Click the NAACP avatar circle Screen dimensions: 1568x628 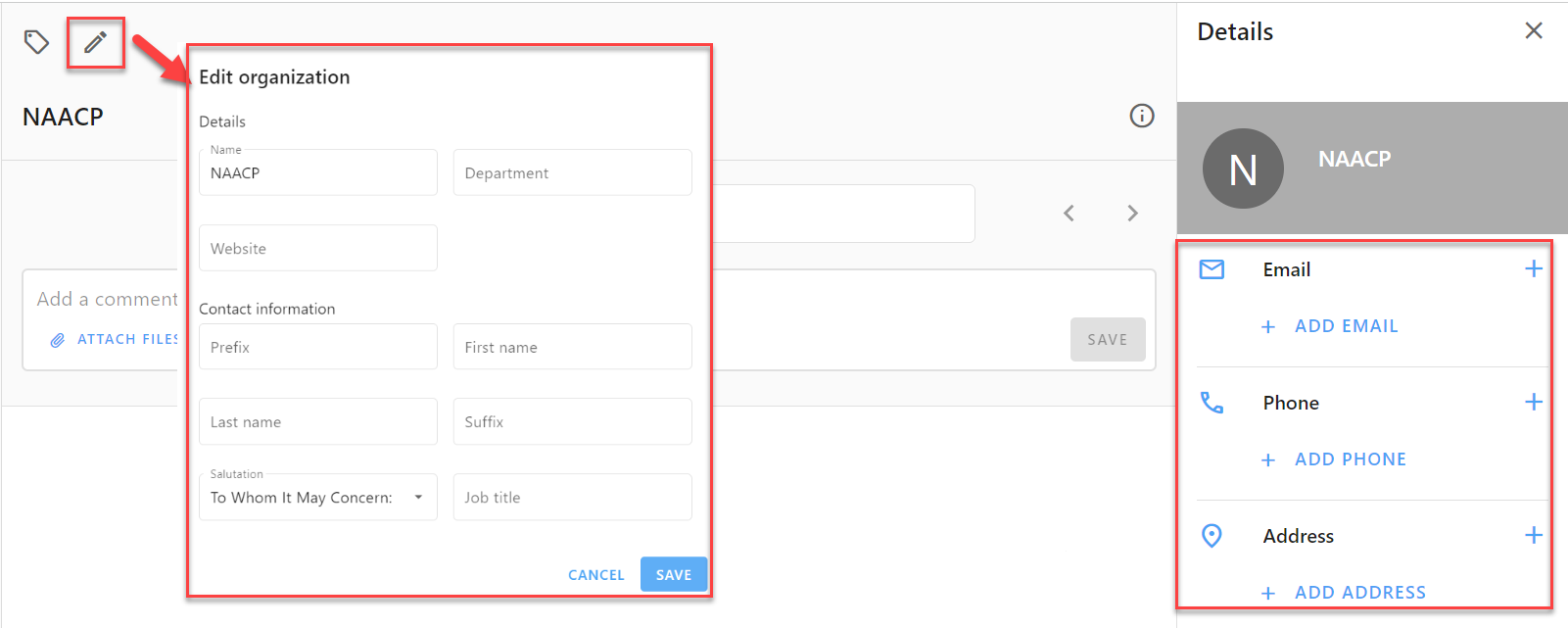[1243, 169]
